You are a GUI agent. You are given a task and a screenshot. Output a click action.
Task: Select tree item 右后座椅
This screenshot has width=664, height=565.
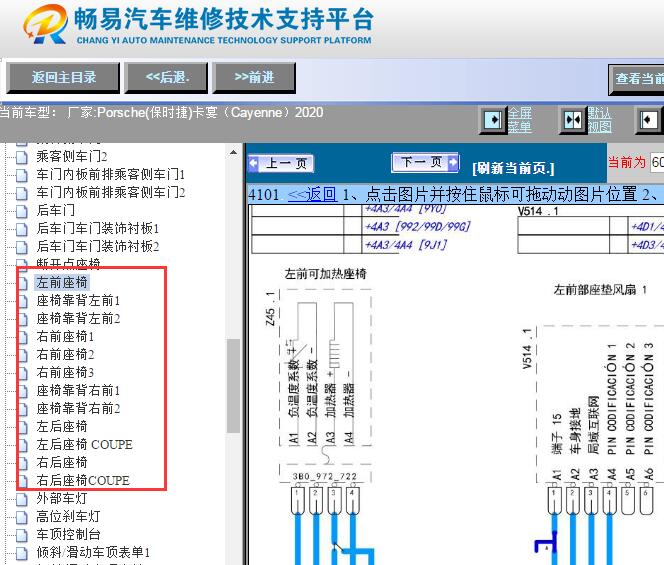pos(62,462)
